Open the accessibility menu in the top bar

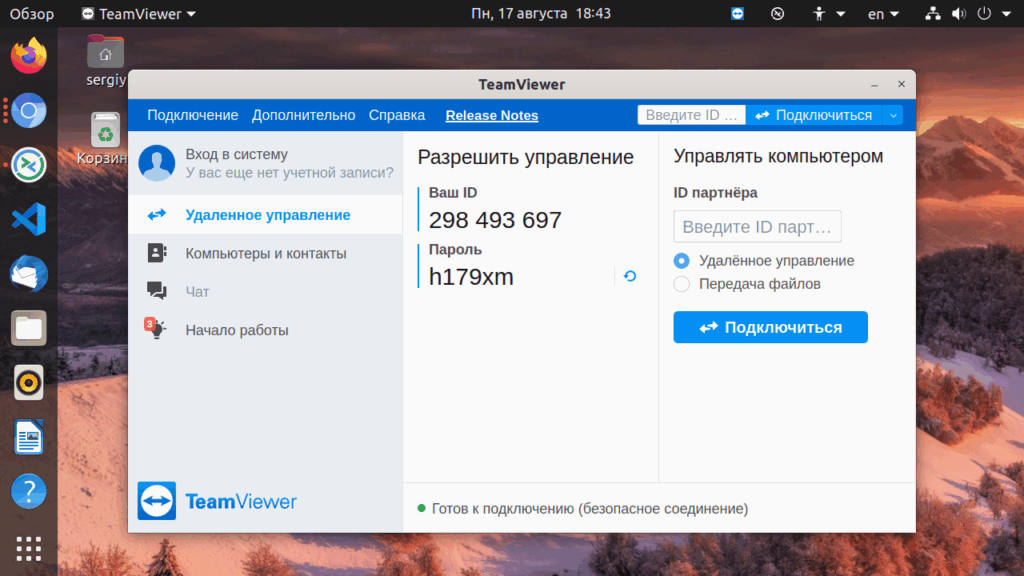pos(827,14)
